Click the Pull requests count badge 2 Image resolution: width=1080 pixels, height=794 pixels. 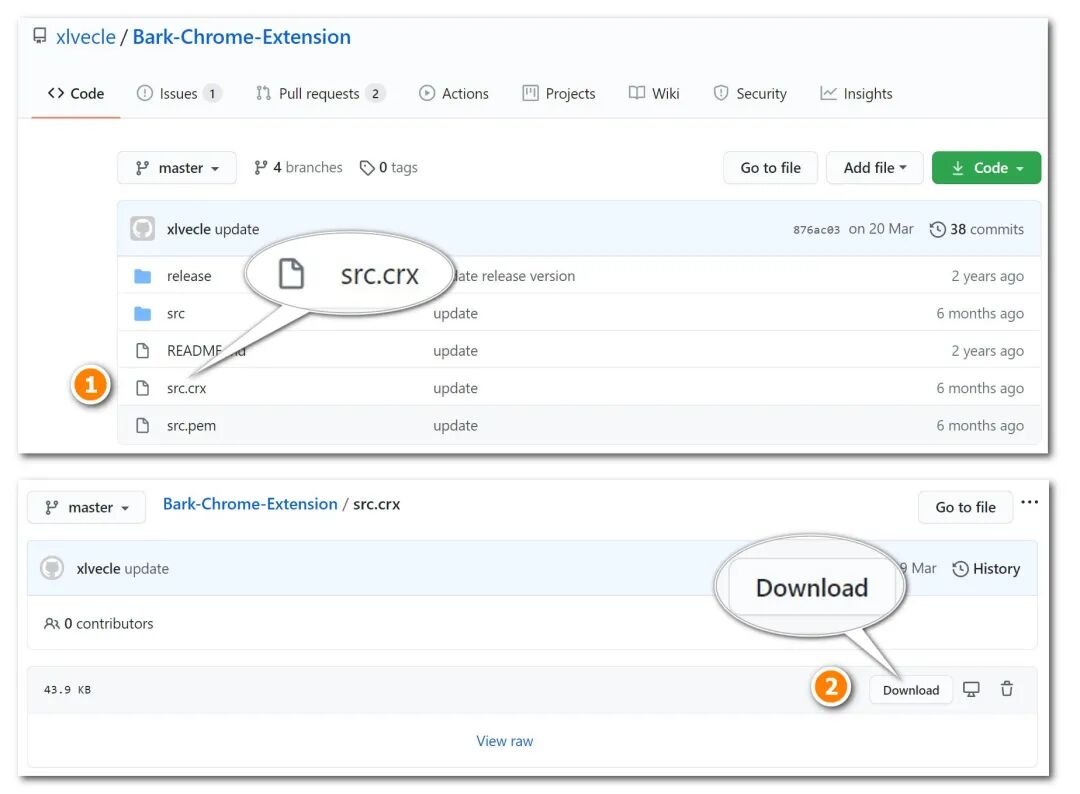coord(375,94)
